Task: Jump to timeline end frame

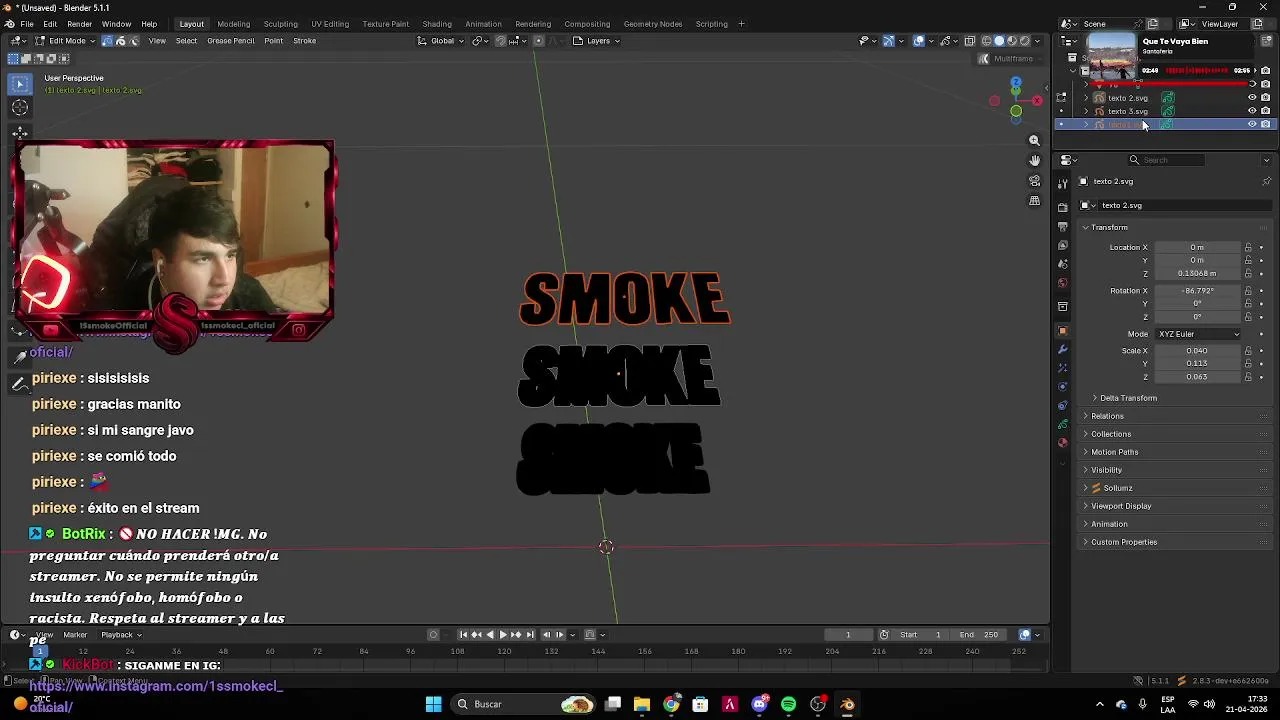Action: pos(529,635)
